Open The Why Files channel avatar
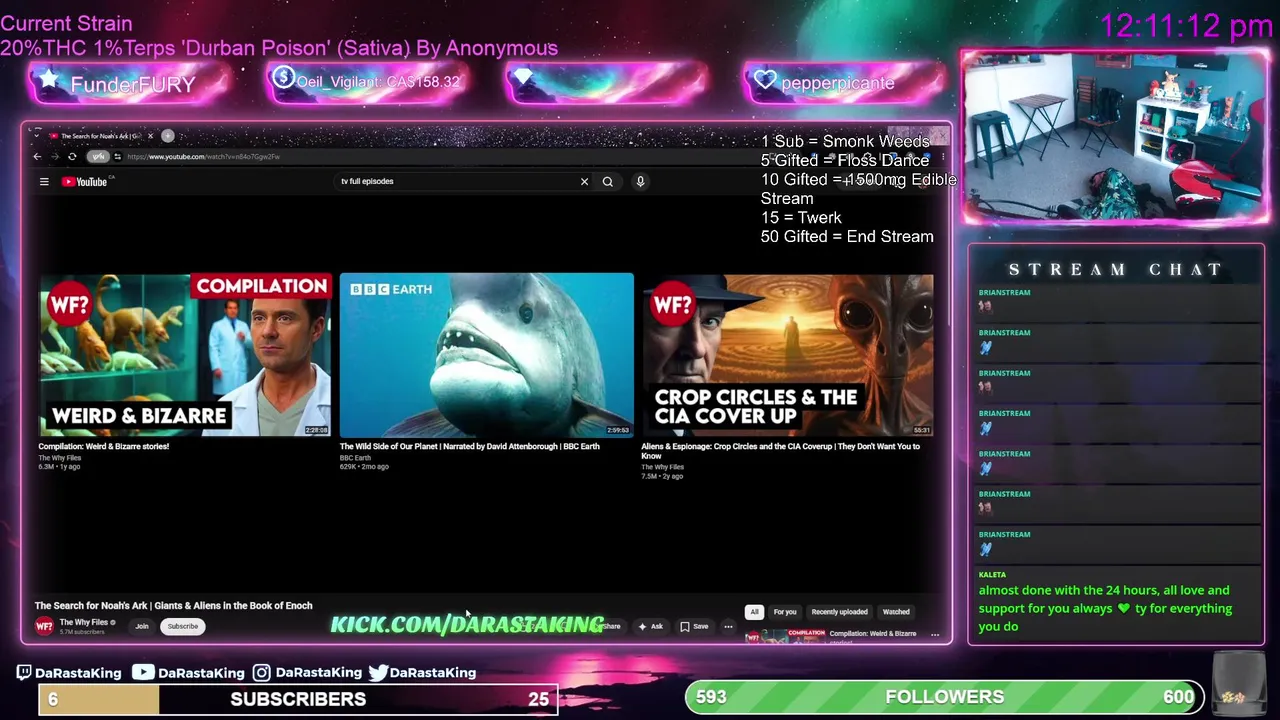This screenshot has height=720, width=1280. click(44, 626)
